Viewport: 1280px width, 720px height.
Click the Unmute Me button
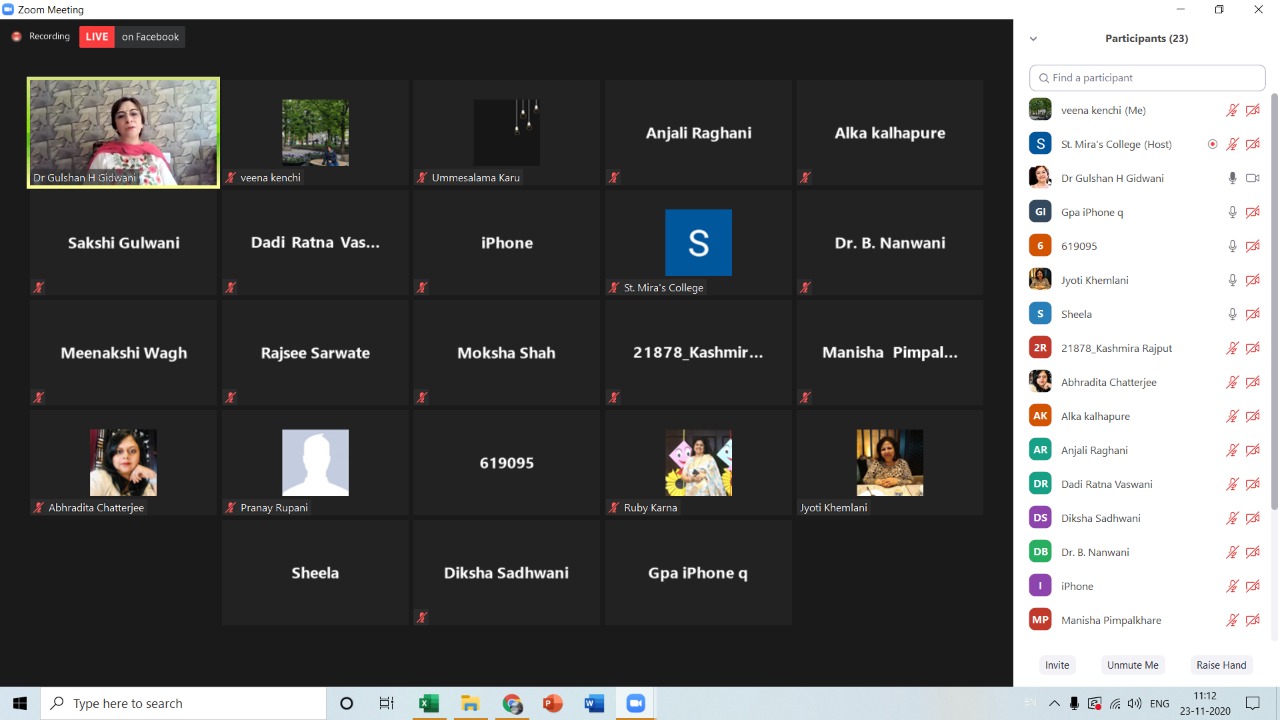pos(1132,665)
